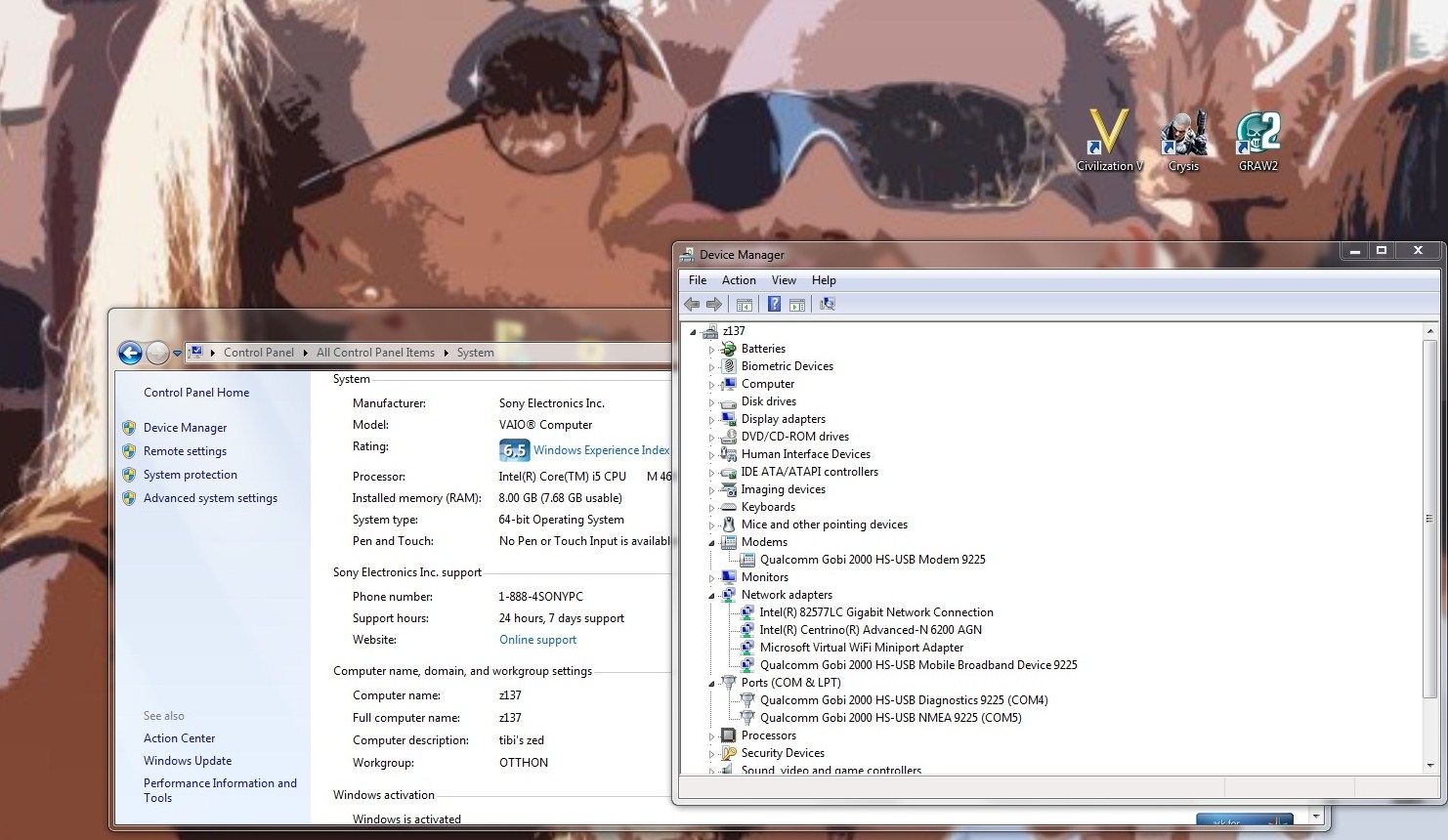Collapse the Network adapters category

pyautogui.click(x=711, y=596)
